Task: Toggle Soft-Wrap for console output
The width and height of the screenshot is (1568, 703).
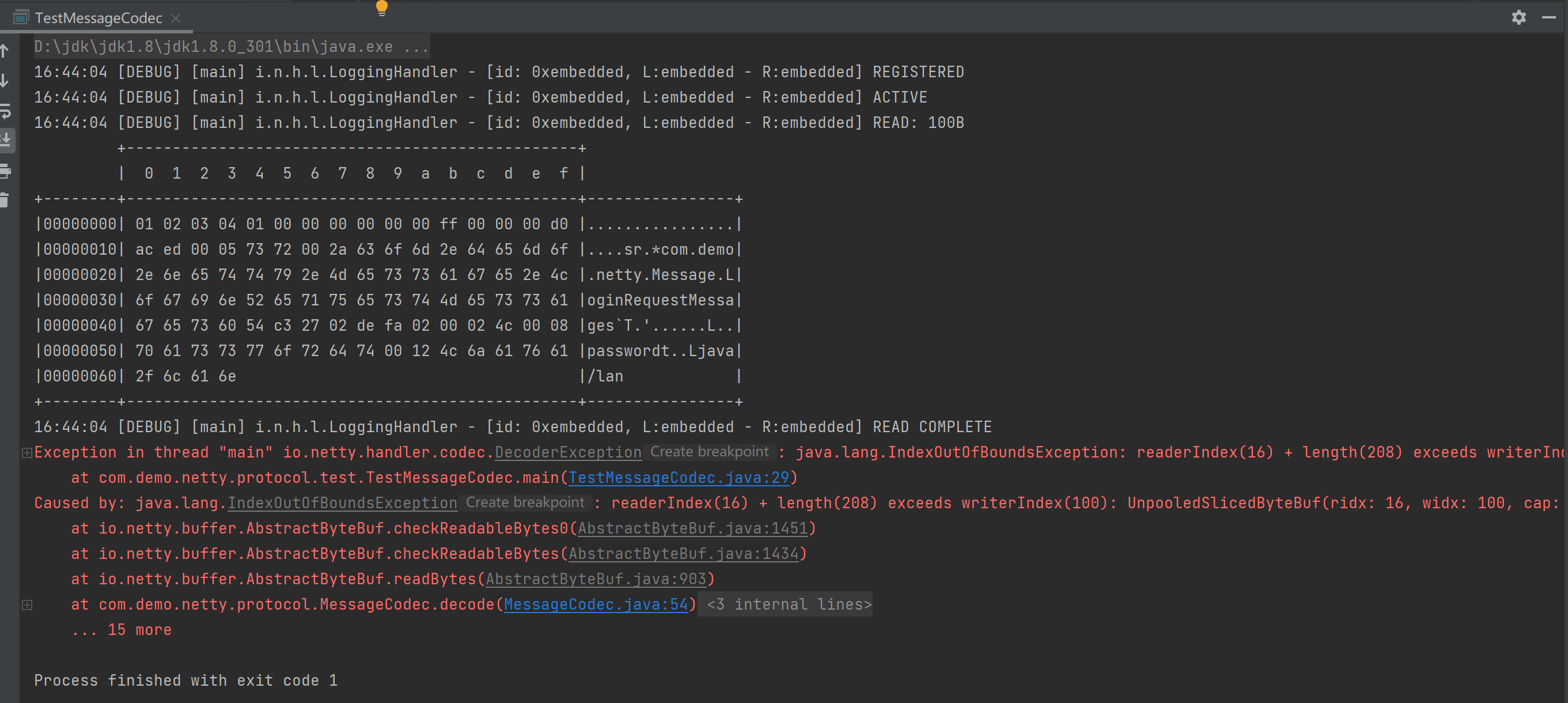Action: coord(6,111)
